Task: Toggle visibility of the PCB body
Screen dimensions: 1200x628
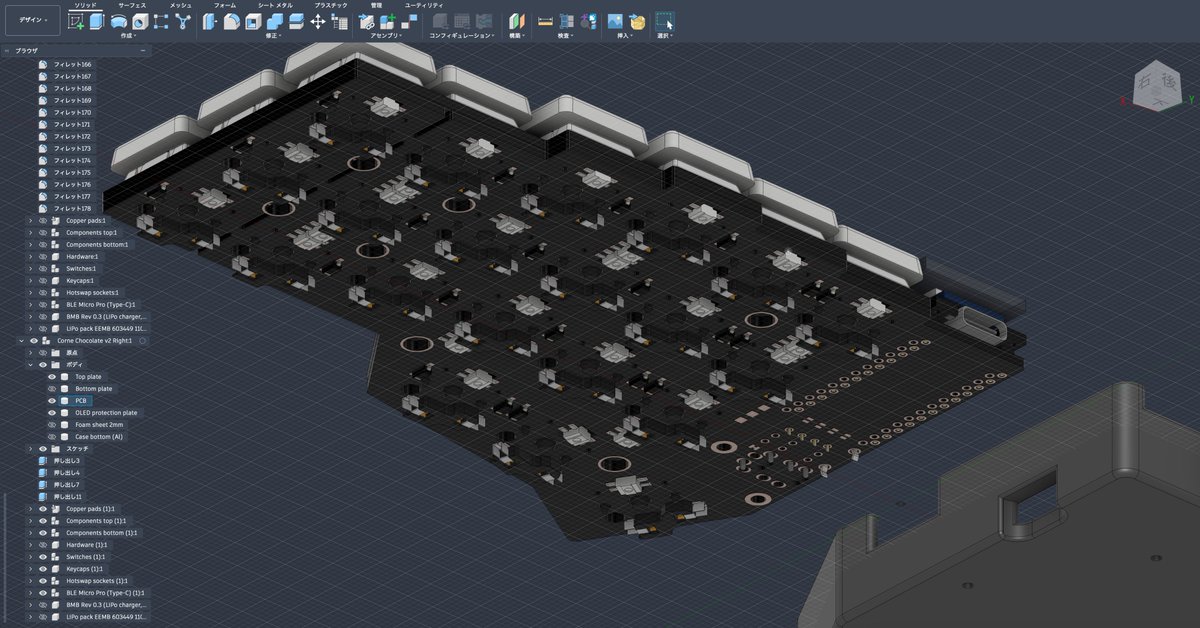Action: coord(52,400)
